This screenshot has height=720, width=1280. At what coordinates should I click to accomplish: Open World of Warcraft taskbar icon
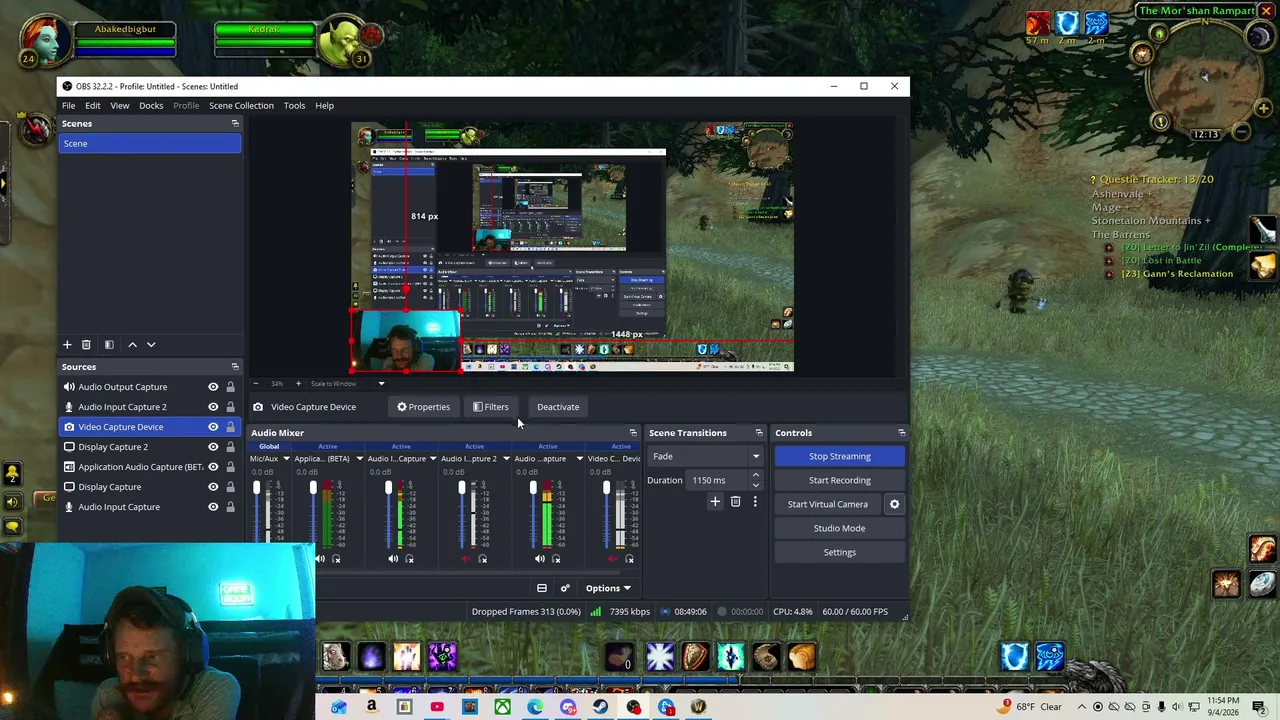699,708
